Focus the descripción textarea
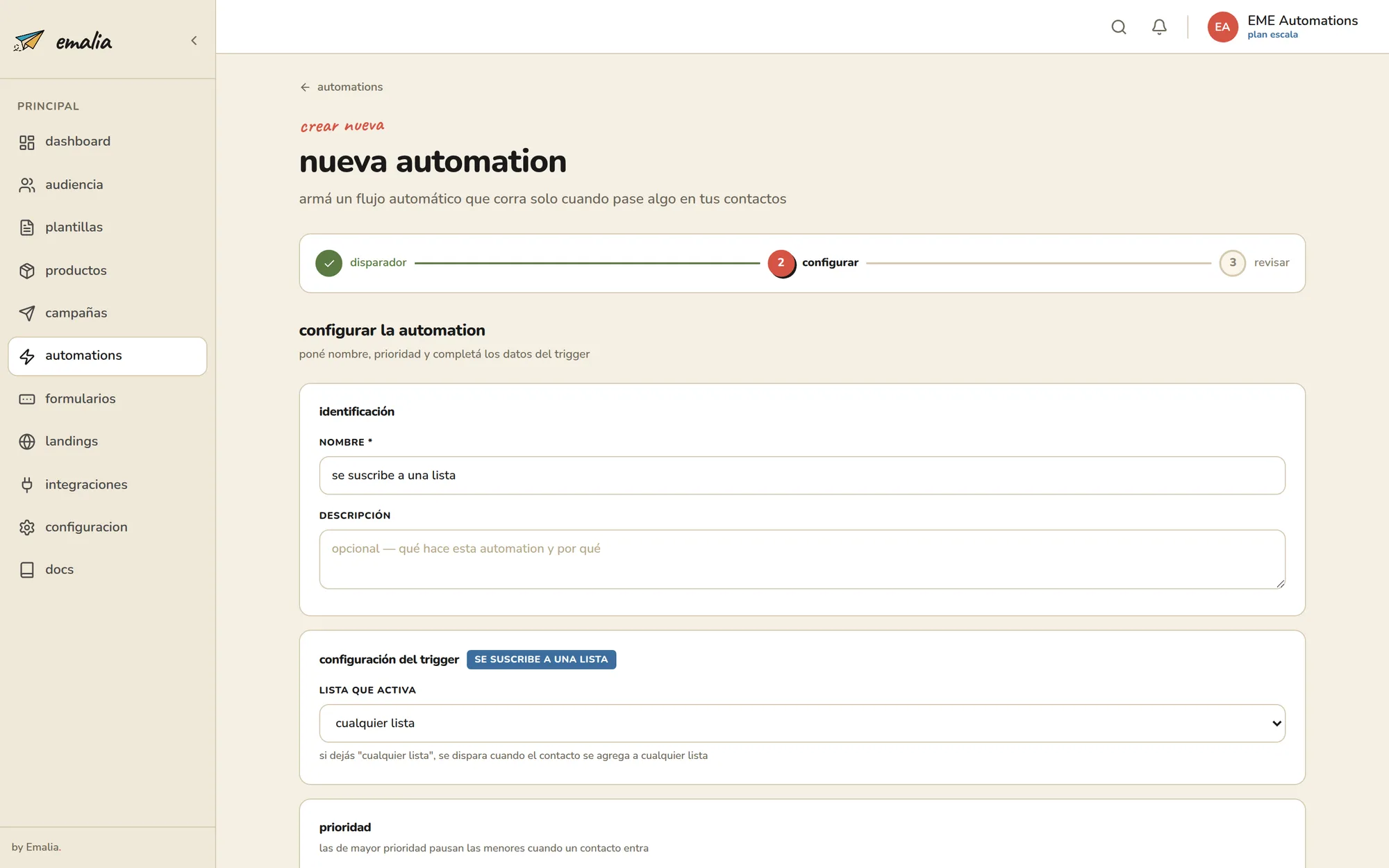This screenshot has height=868, width=1389. [802, 560]
